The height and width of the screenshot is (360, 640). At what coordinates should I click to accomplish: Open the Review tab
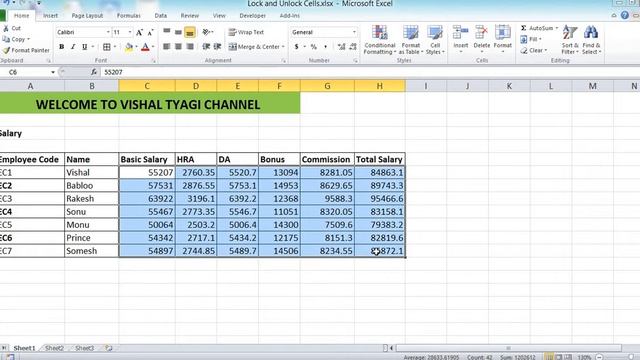point(190,16)
